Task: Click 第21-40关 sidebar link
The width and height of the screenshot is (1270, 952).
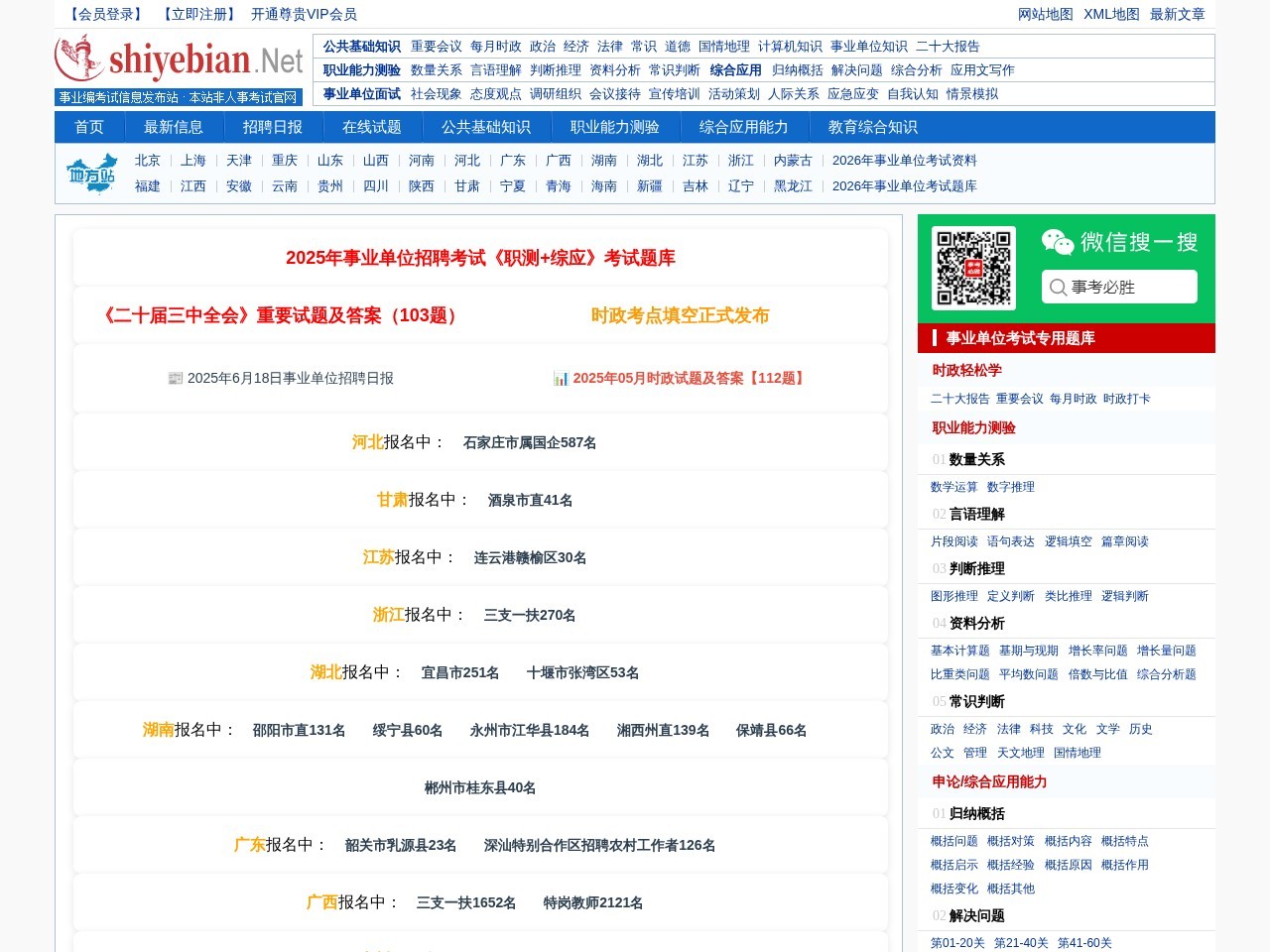Action: click(x=1021, y=943)
